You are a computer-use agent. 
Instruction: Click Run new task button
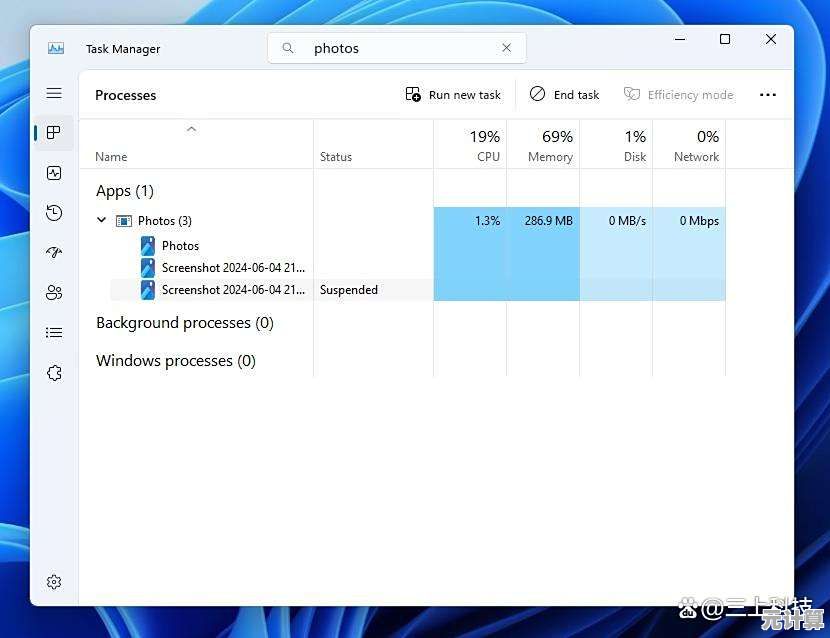pos(453,95)
